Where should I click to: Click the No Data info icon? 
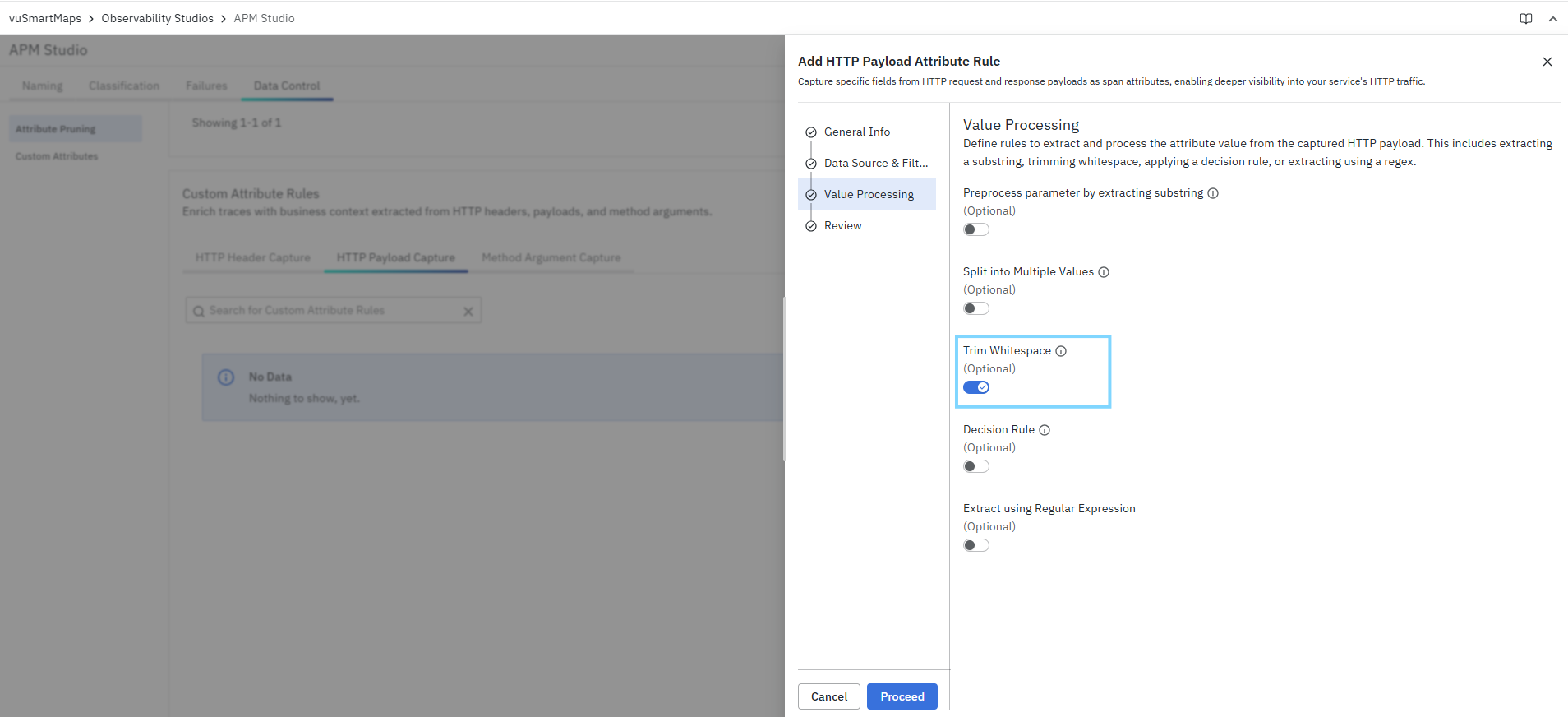[x=226, y=377]
